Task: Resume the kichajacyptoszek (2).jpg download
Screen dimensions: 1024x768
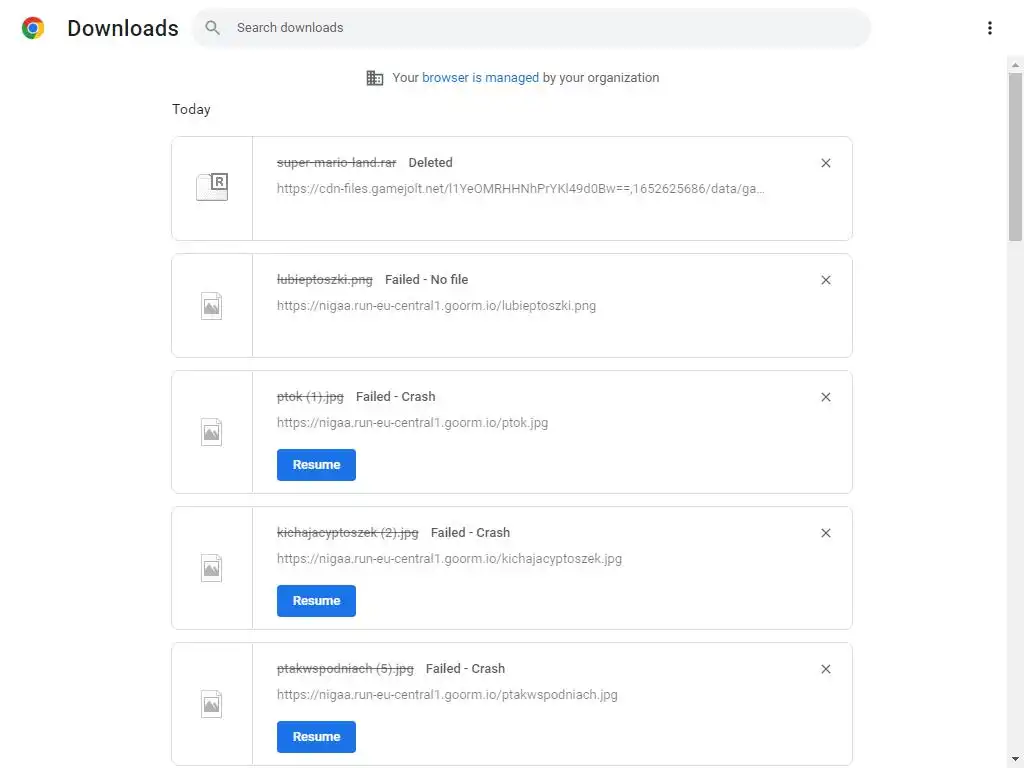Action: 316,601
